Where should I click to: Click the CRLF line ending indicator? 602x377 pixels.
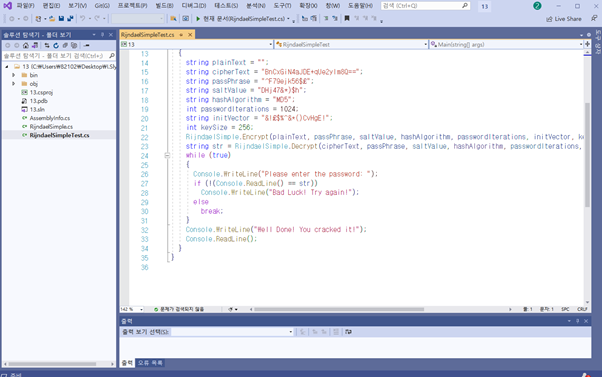click(x=582, y=309)
